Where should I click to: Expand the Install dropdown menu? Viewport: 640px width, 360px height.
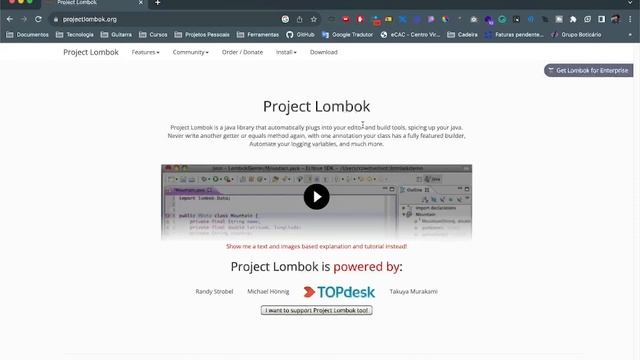pyautogui.click(x=286, y=52)
